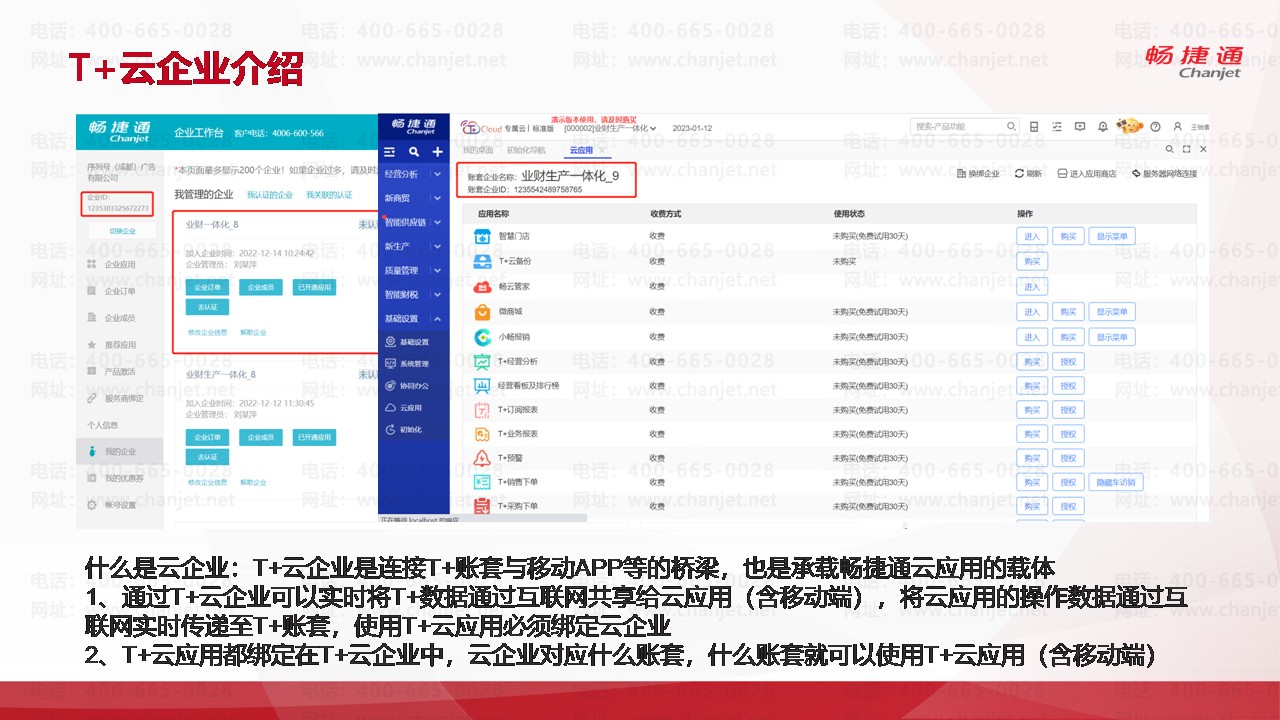Click the user account icon
The height and width of the screenshot is (720, 1280).
pos(1179,127)
